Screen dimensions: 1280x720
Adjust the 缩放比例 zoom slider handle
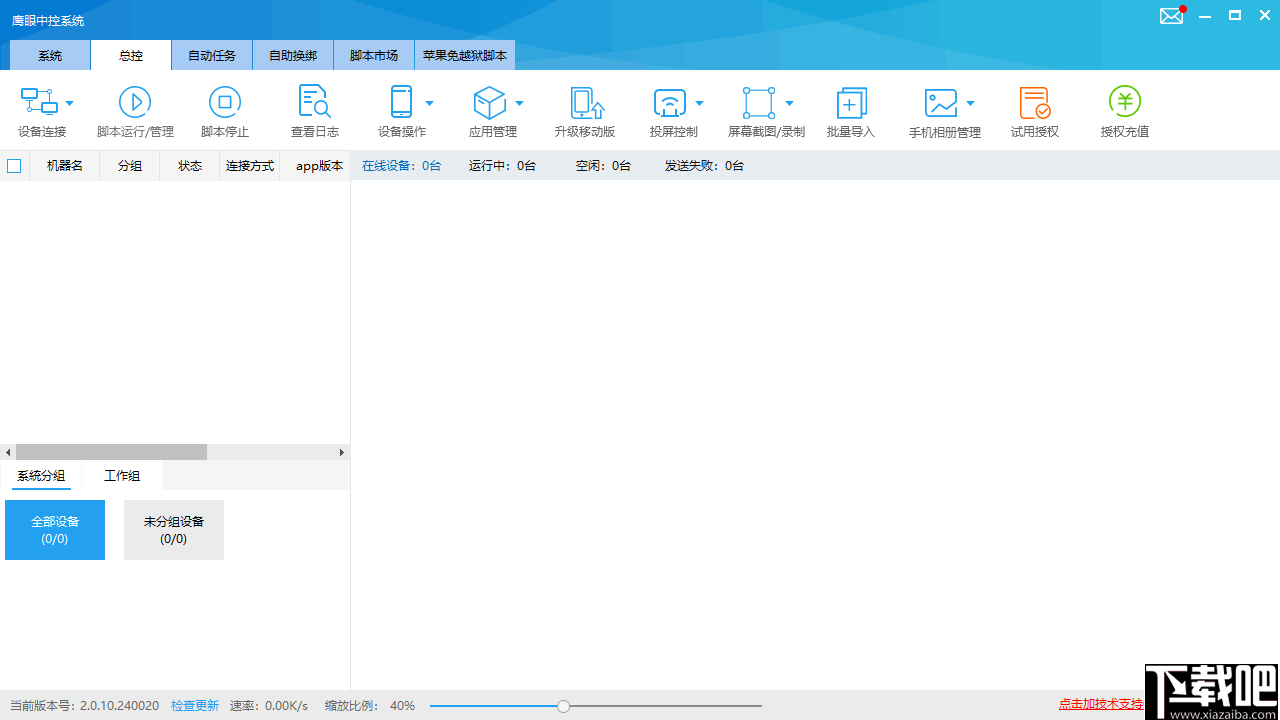563,705
